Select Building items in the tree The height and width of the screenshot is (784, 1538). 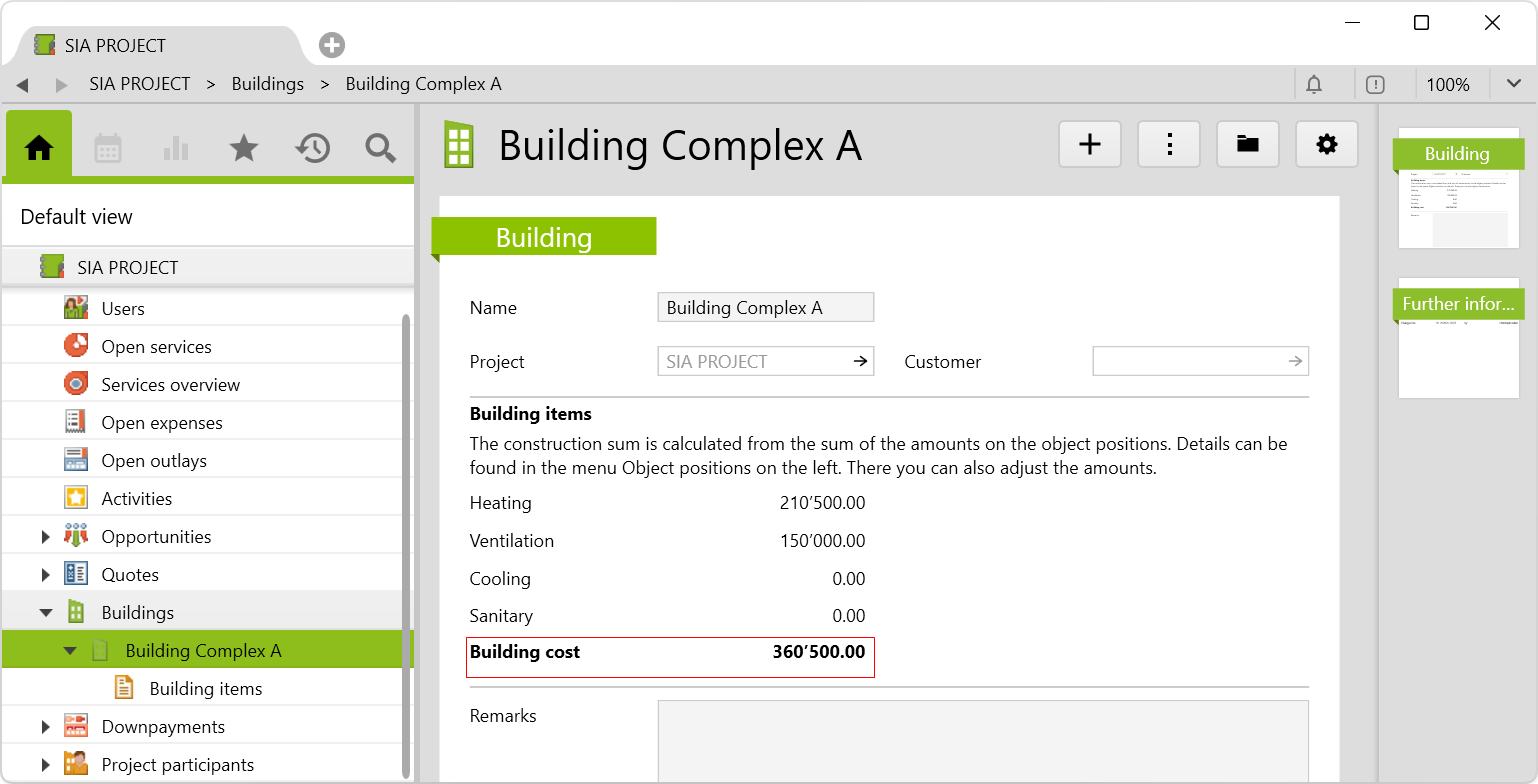click(x=205, y=689)
